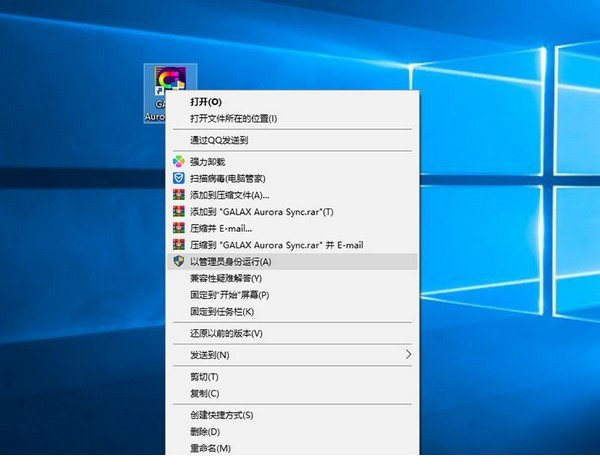Select 删除(D) to delete the shortcut

tap(204, 432)
